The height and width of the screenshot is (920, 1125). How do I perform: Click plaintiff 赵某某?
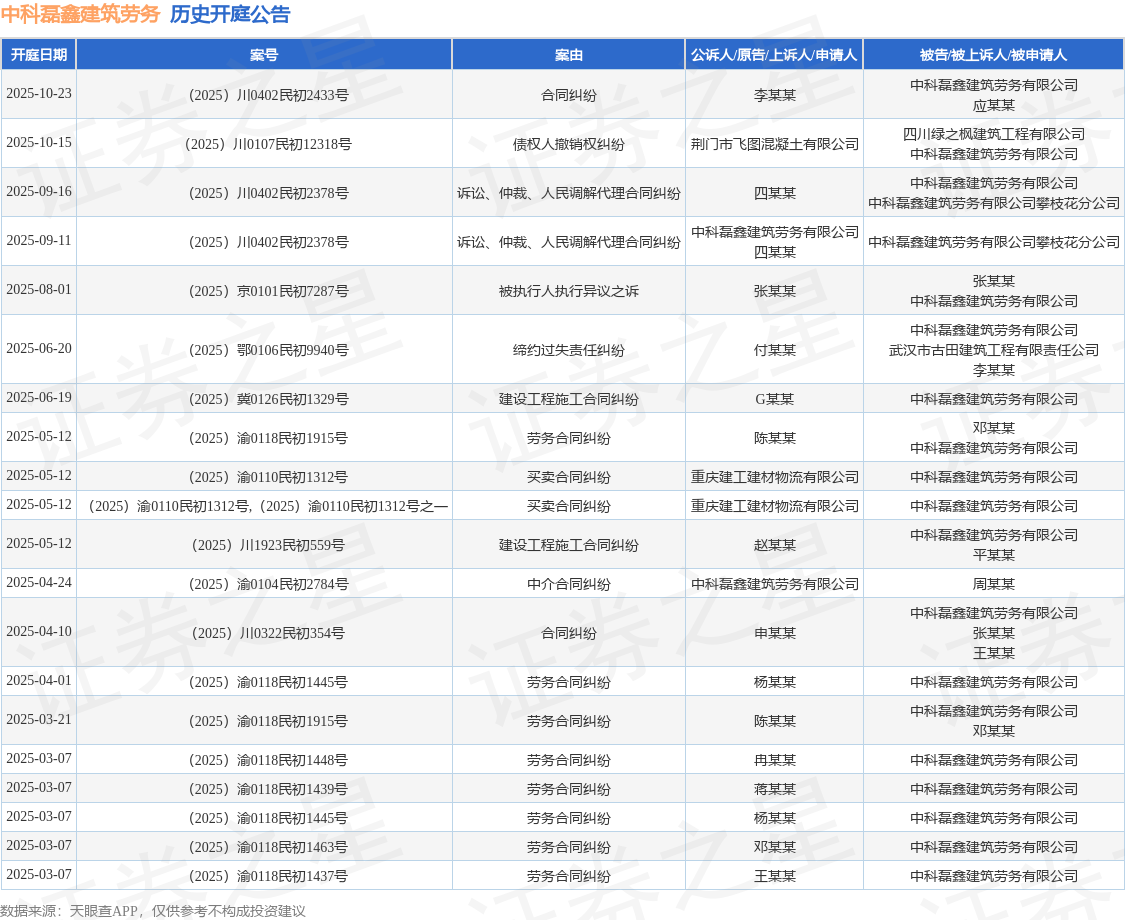(x=774, y=545)
